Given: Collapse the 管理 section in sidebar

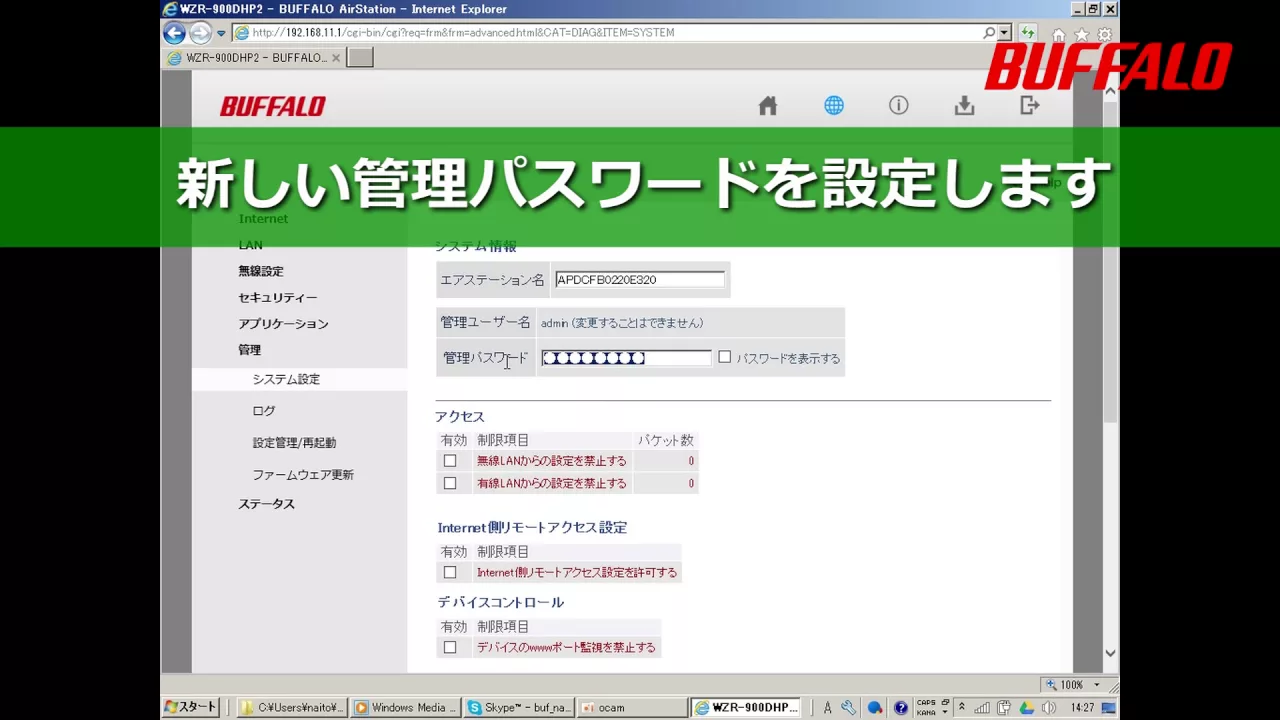Looking at the screenshot, I should point(249,350).
